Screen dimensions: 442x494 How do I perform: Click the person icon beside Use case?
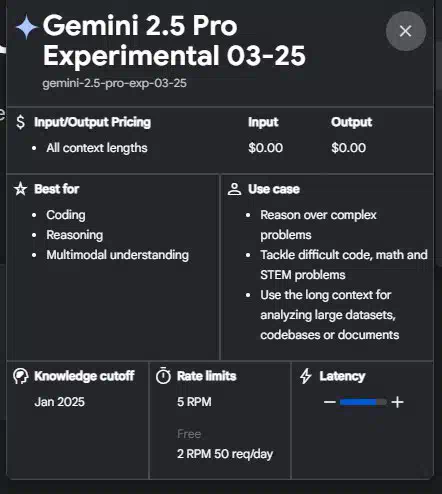pyautogui.click(x=234, y=189)
